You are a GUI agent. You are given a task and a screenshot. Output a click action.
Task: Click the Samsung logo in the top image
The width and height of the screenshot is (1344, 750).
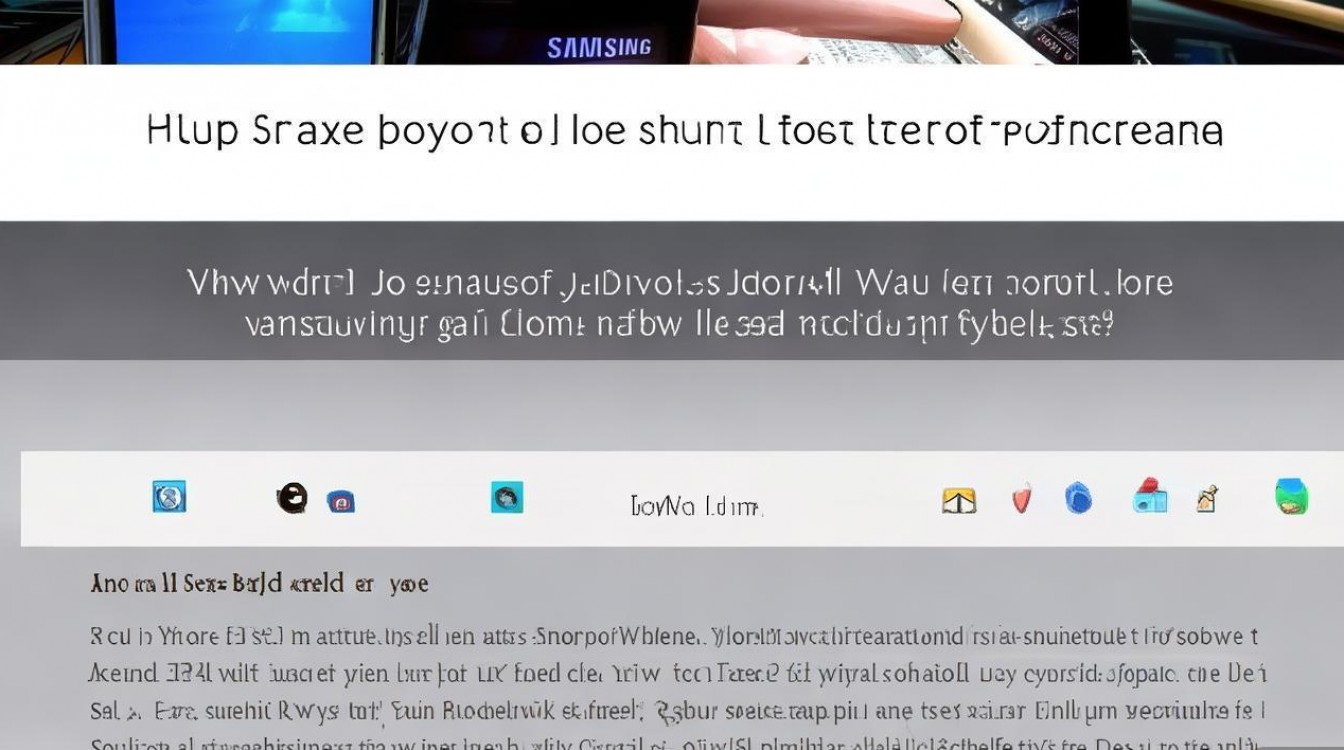coord(599,47)
